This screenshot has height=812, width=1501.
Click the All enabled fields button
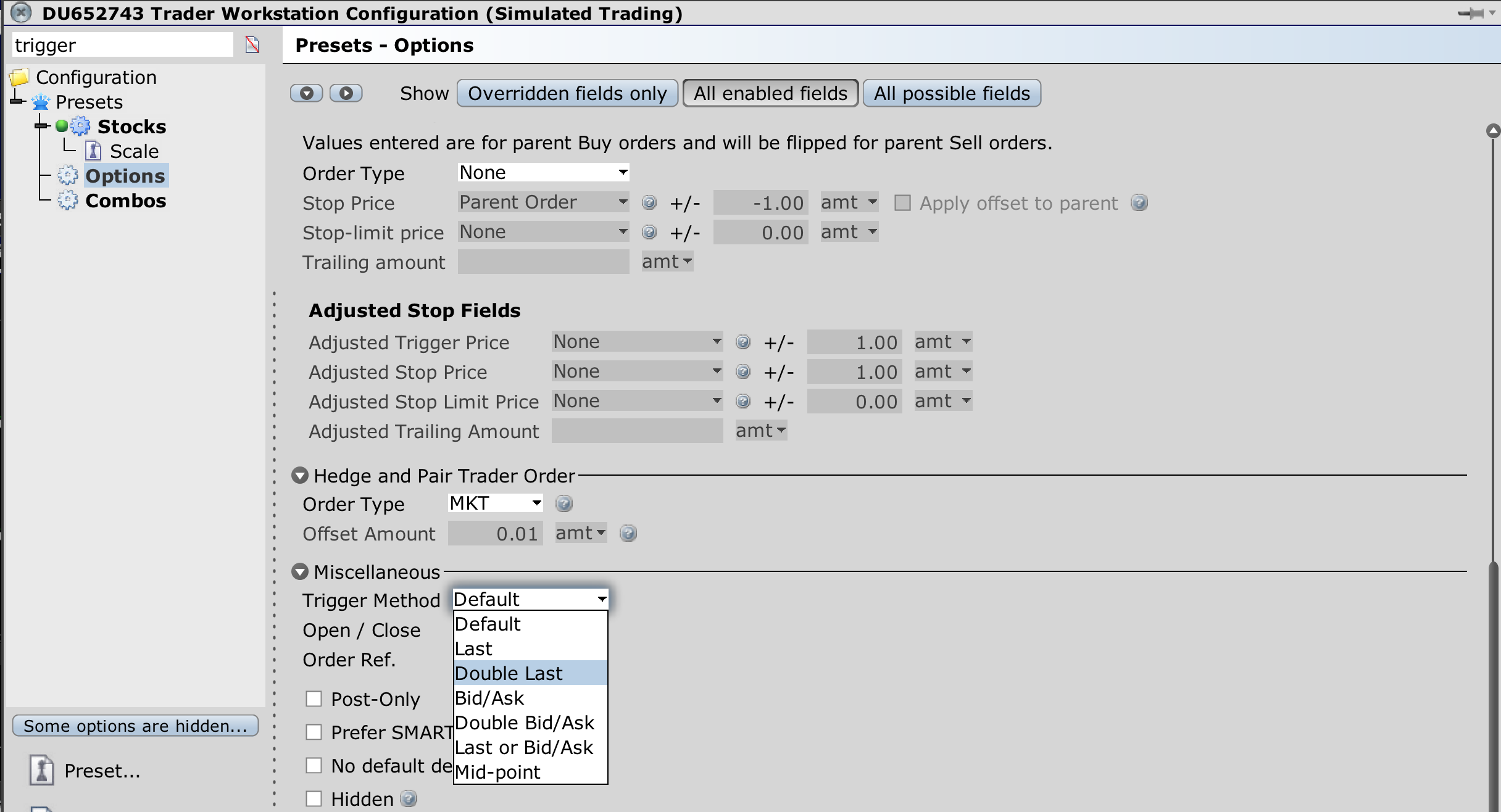pos(770,94)
